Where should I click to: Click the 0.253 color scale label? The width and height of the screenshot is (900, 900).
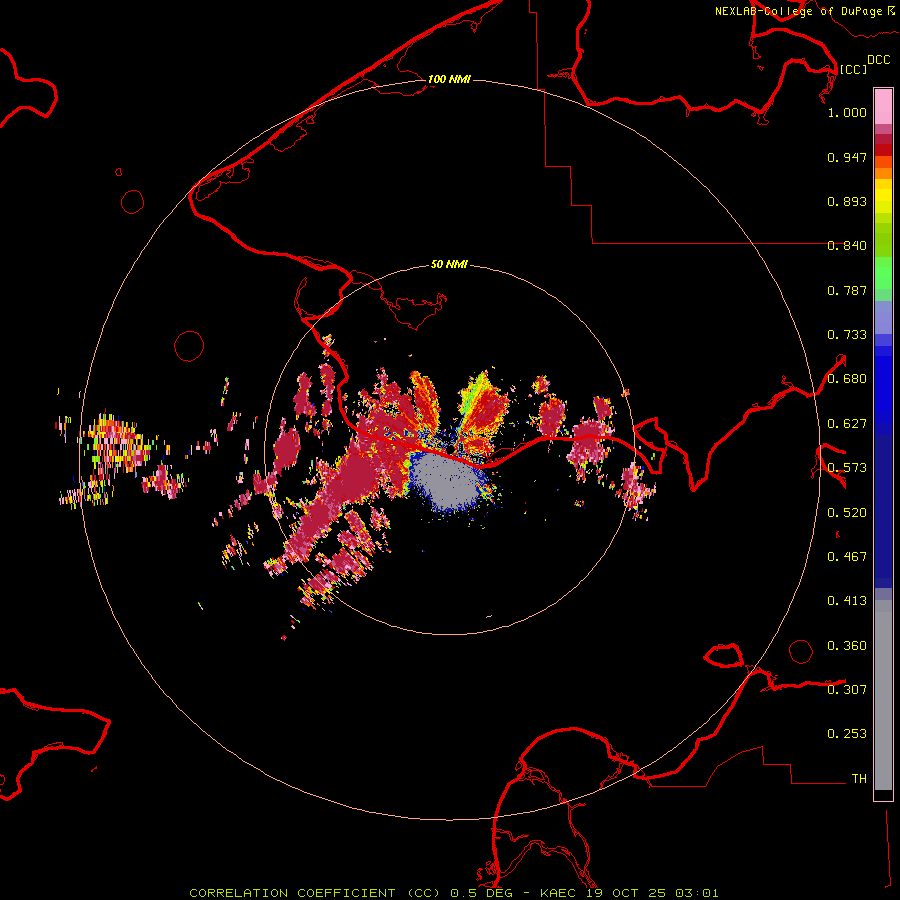tap(847, 734)
